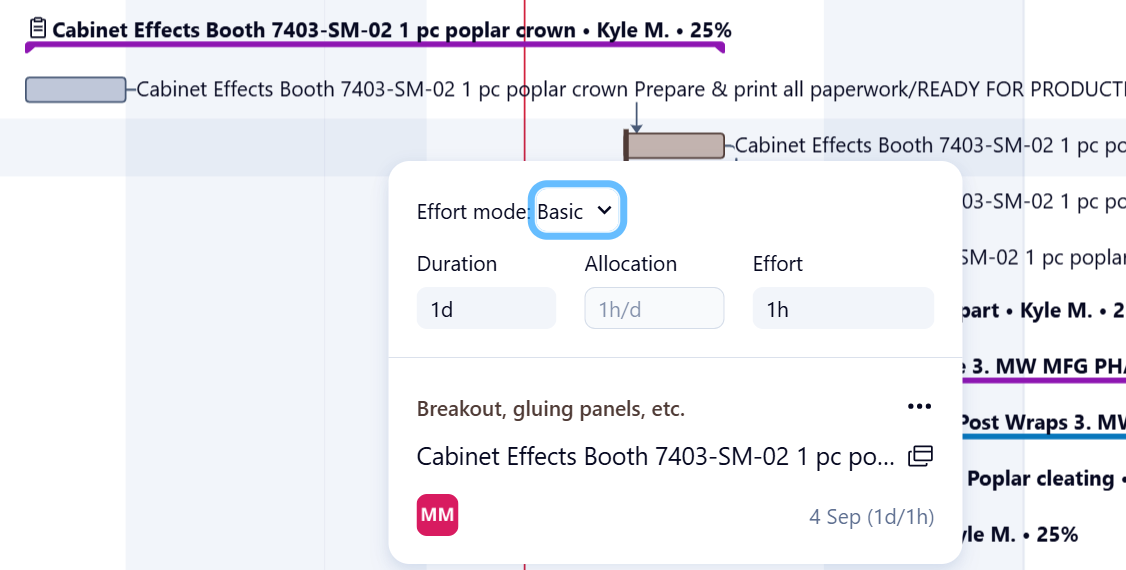Click the bold poplar crown Kyle M. 25% header

391,30
